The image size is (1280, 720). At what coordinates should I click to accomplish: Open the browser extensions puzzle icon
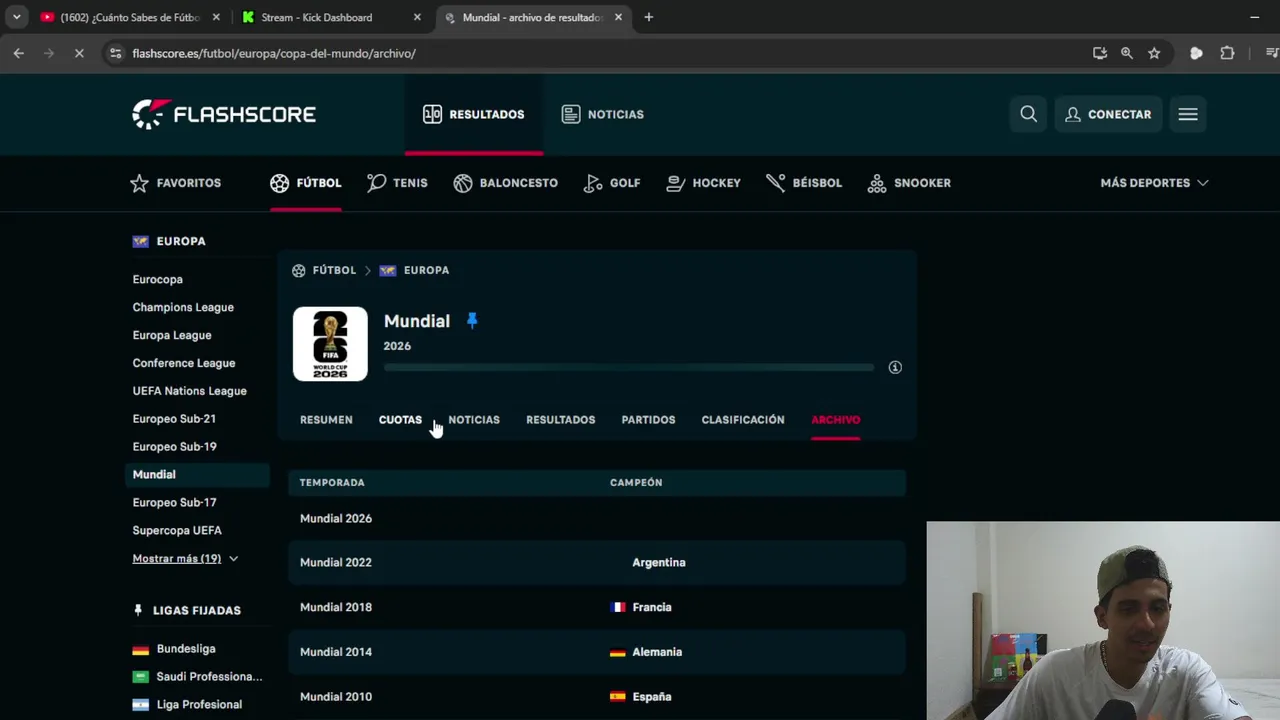[1227, 53]
